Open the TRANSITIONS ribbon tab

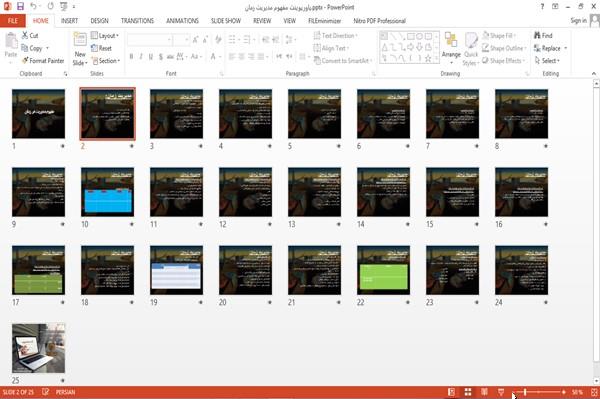[x=137, y=21]
